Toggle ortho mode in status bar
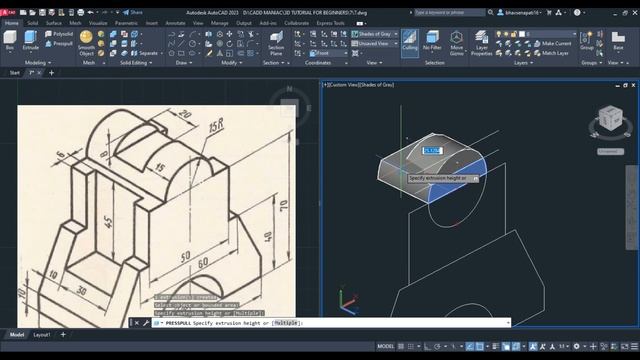 (x=427, y=347)
